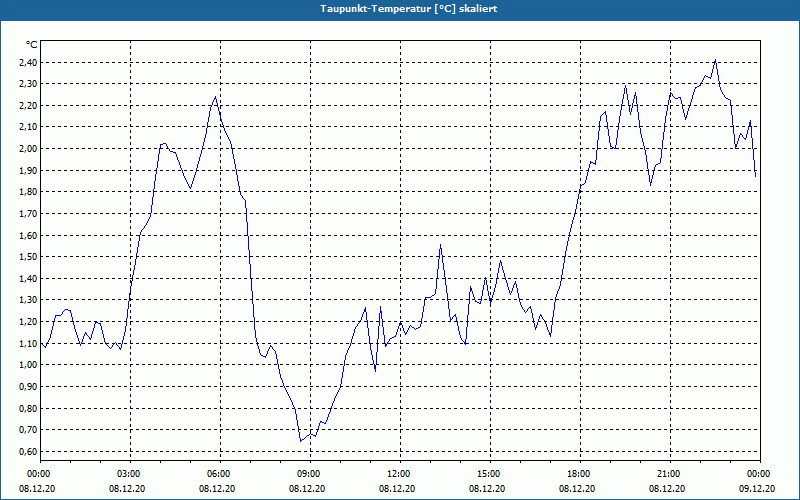Select the "1,20" y-axis label
Image resolution: width=800 pixels, height=500 pixels.
tap(28, 322)
